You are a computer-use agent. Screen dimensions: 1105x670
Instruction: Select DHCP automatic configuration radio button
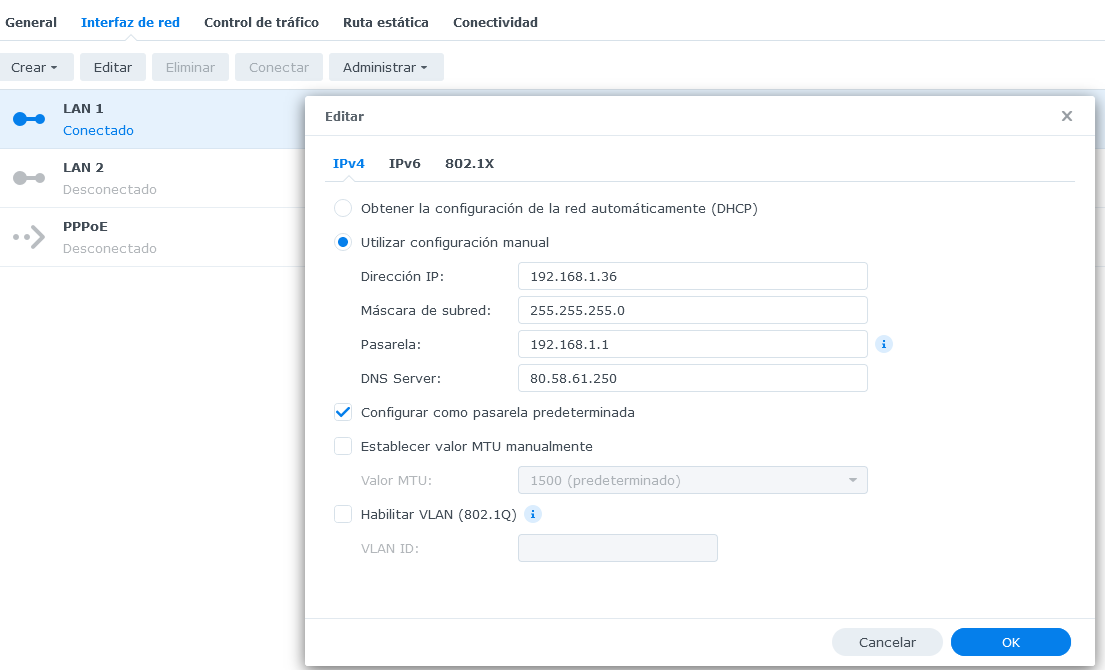click(343, 208)
